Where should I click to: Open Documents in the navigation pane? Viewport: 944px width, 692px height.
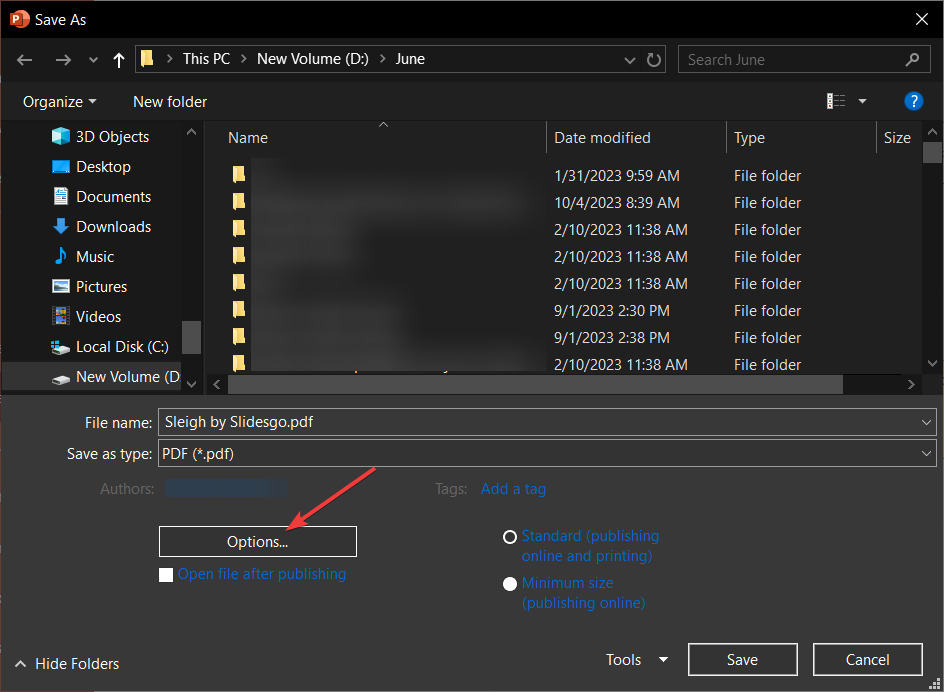pos(102,197)
